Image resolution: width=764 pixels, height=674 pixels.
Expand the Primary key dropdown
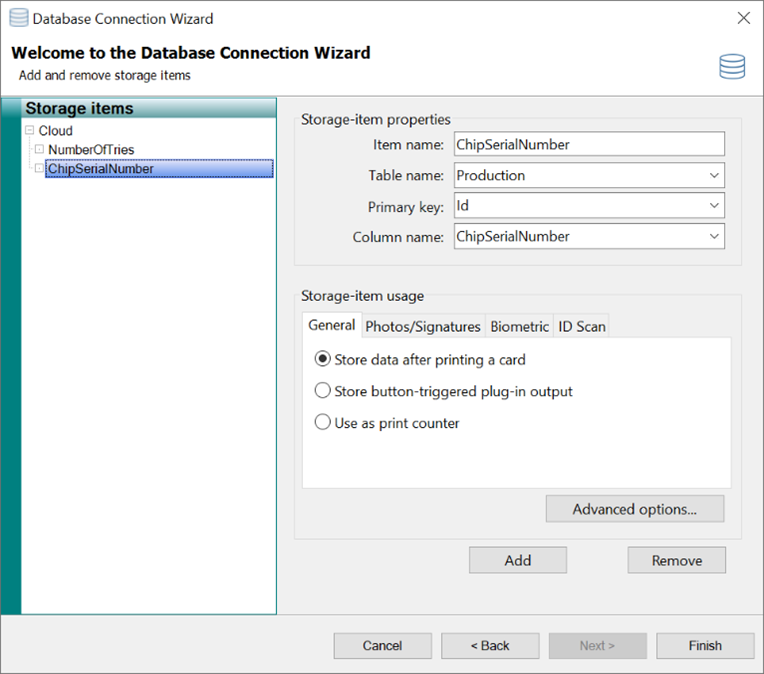(x=714, y=206)
